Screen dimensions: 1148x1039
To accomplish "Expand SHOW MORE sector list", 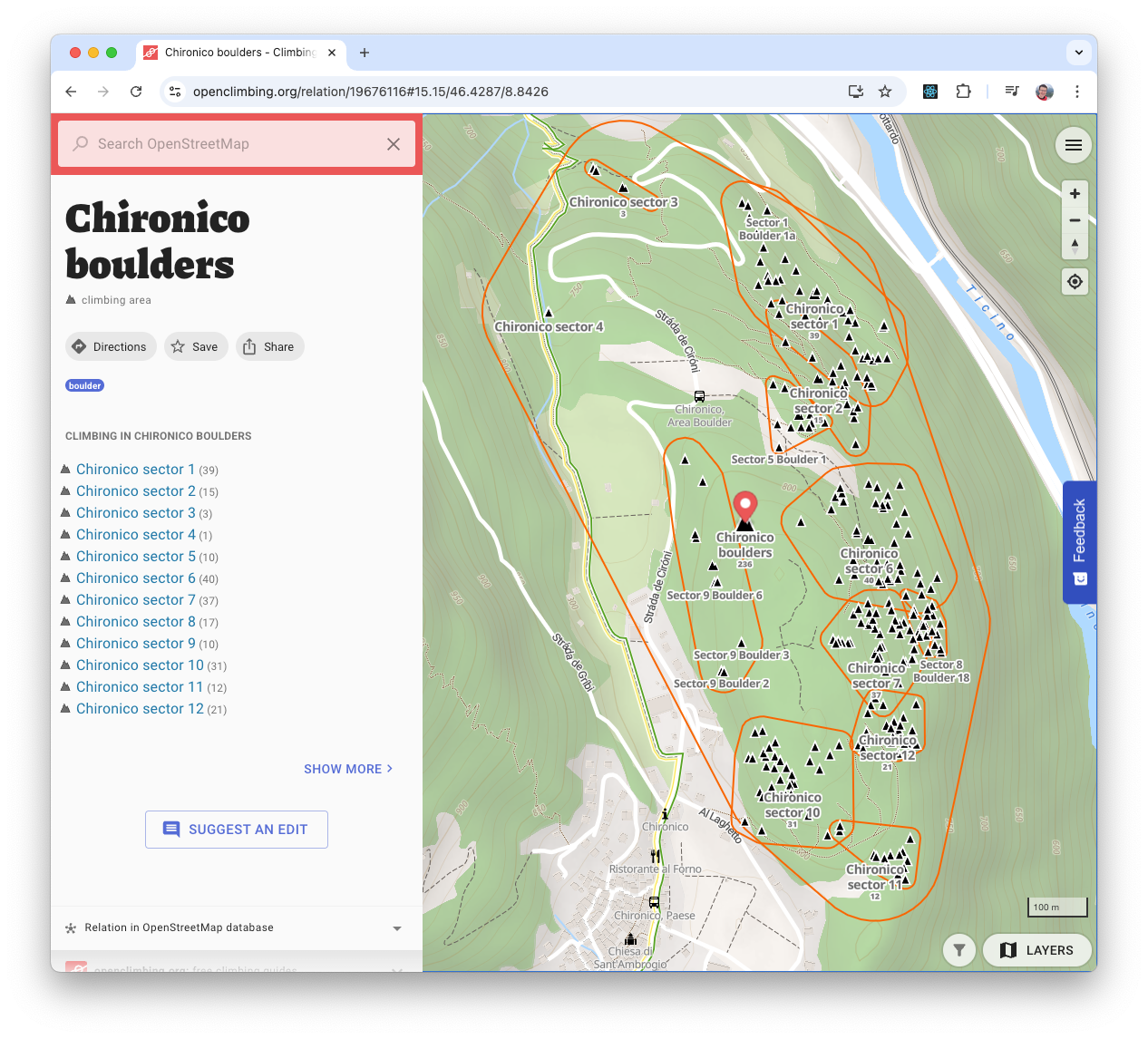I will 347,768.
